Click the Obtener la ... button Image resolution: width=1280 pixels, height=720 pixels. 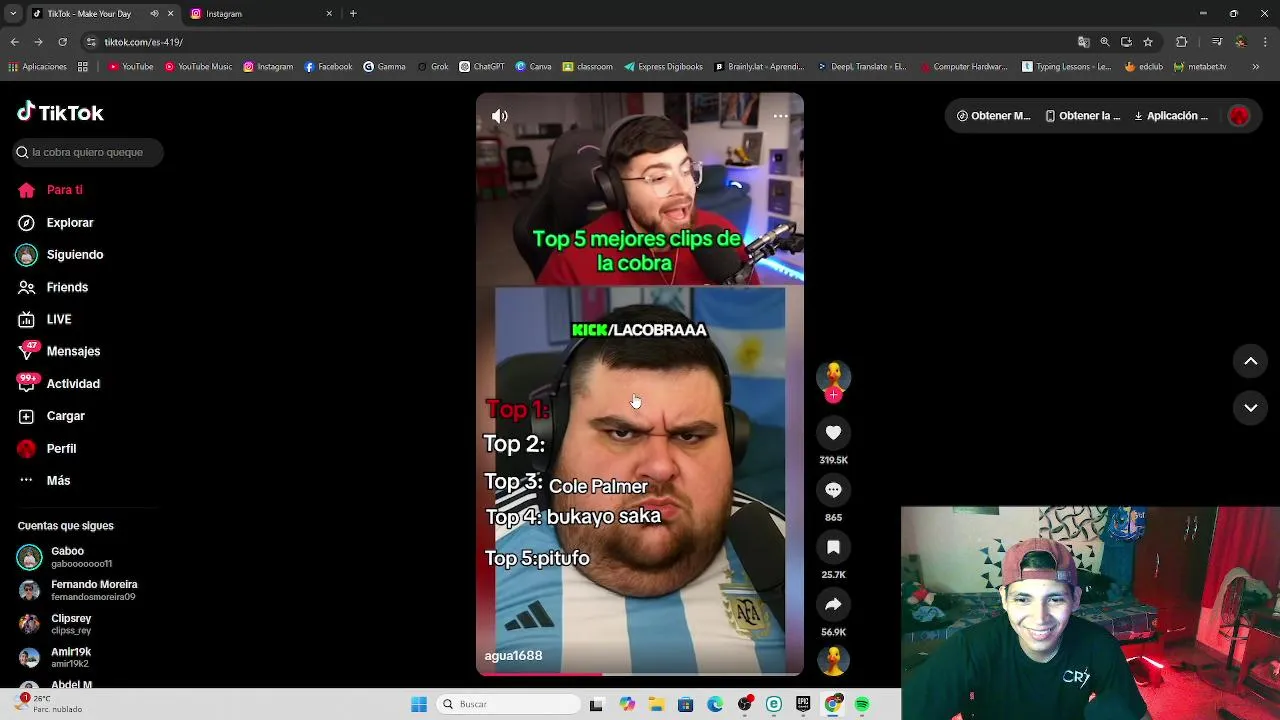coord(1083,116)
